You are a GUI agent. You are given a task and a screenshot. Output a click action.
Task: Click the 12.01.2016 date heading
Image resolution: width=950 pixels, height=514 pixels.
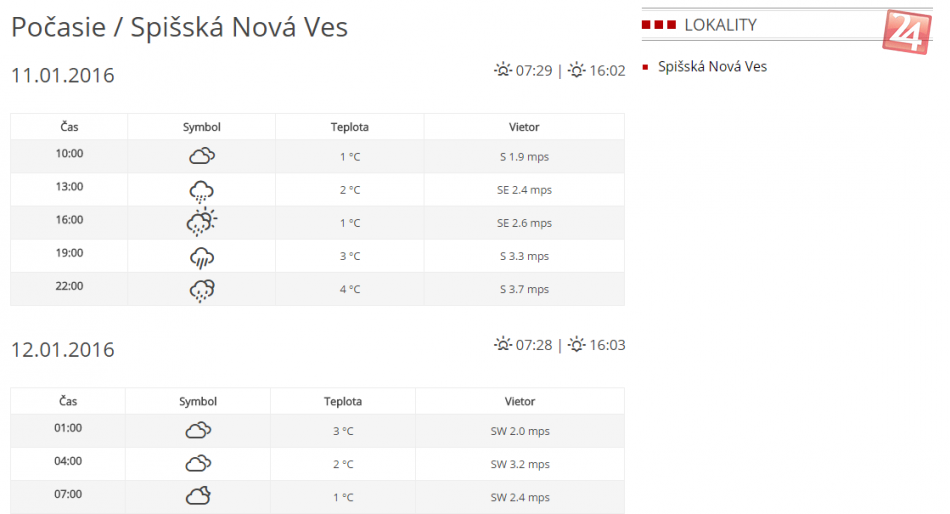pyautogui.click(x=63, y=350)
